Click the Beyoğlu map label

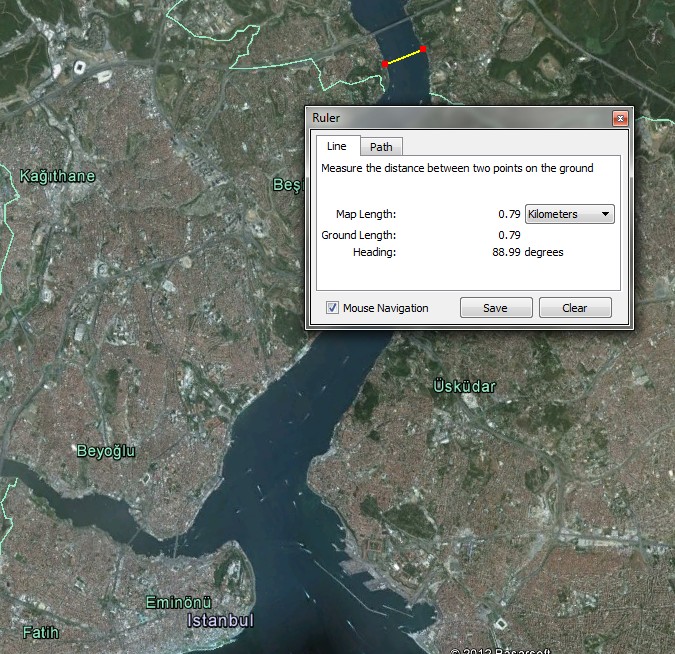coord(105,451)
